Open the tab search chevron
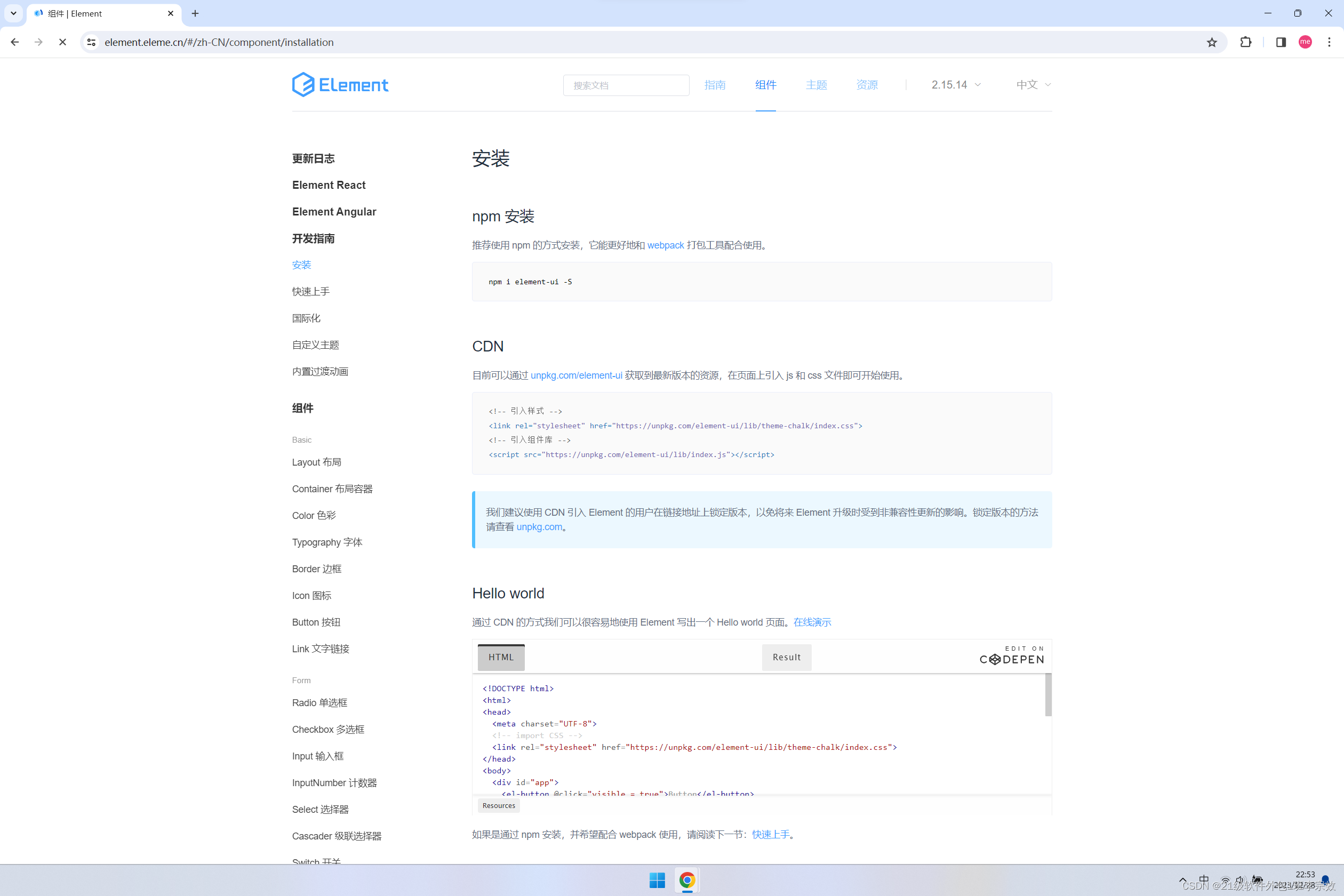Screen dimensions: 1344x896 pos(14,13)
